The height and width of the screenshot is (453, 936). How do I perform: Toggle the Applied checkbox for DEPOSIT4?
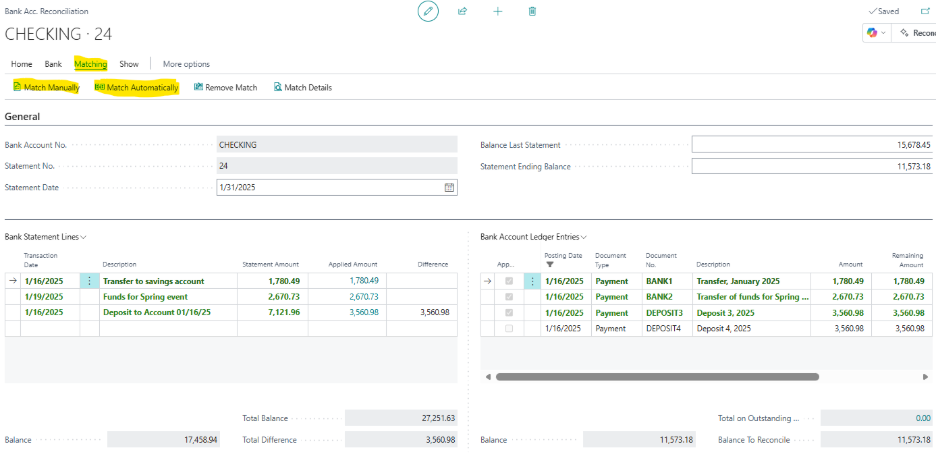(x=509, y=328)
